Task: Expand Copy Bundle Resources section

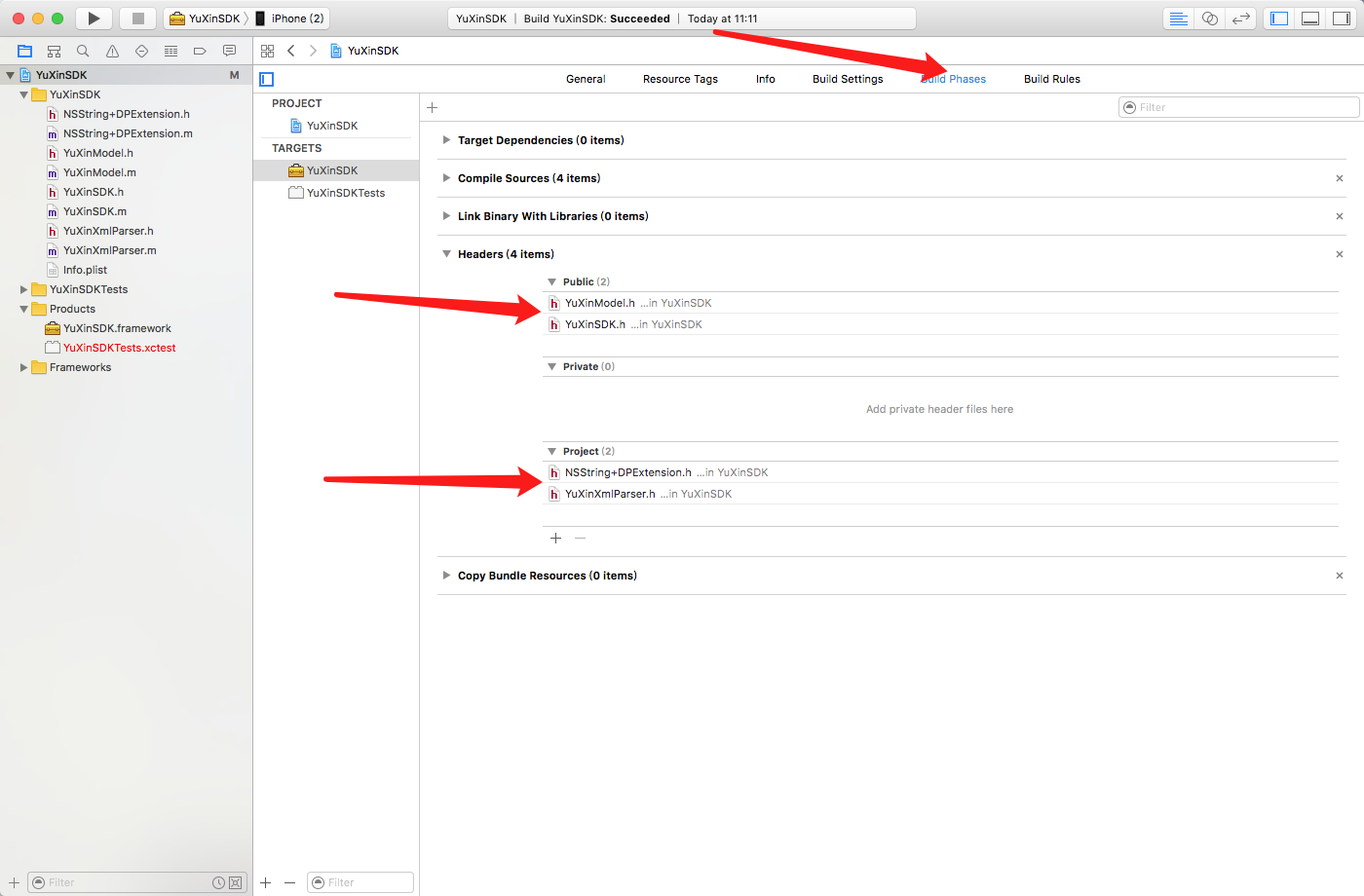Action: pos(446,576)
